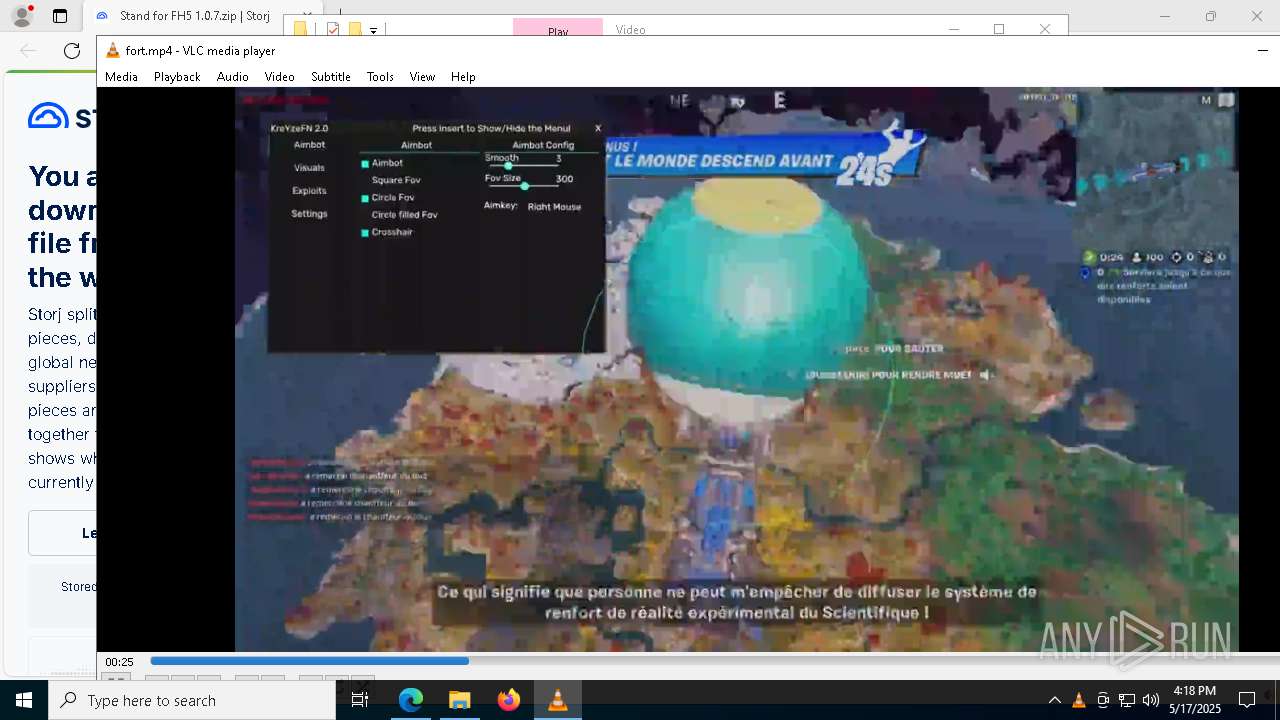Click the browser back arrow
The width and height of the screenshot is (1280, 720).
[28, 51]
